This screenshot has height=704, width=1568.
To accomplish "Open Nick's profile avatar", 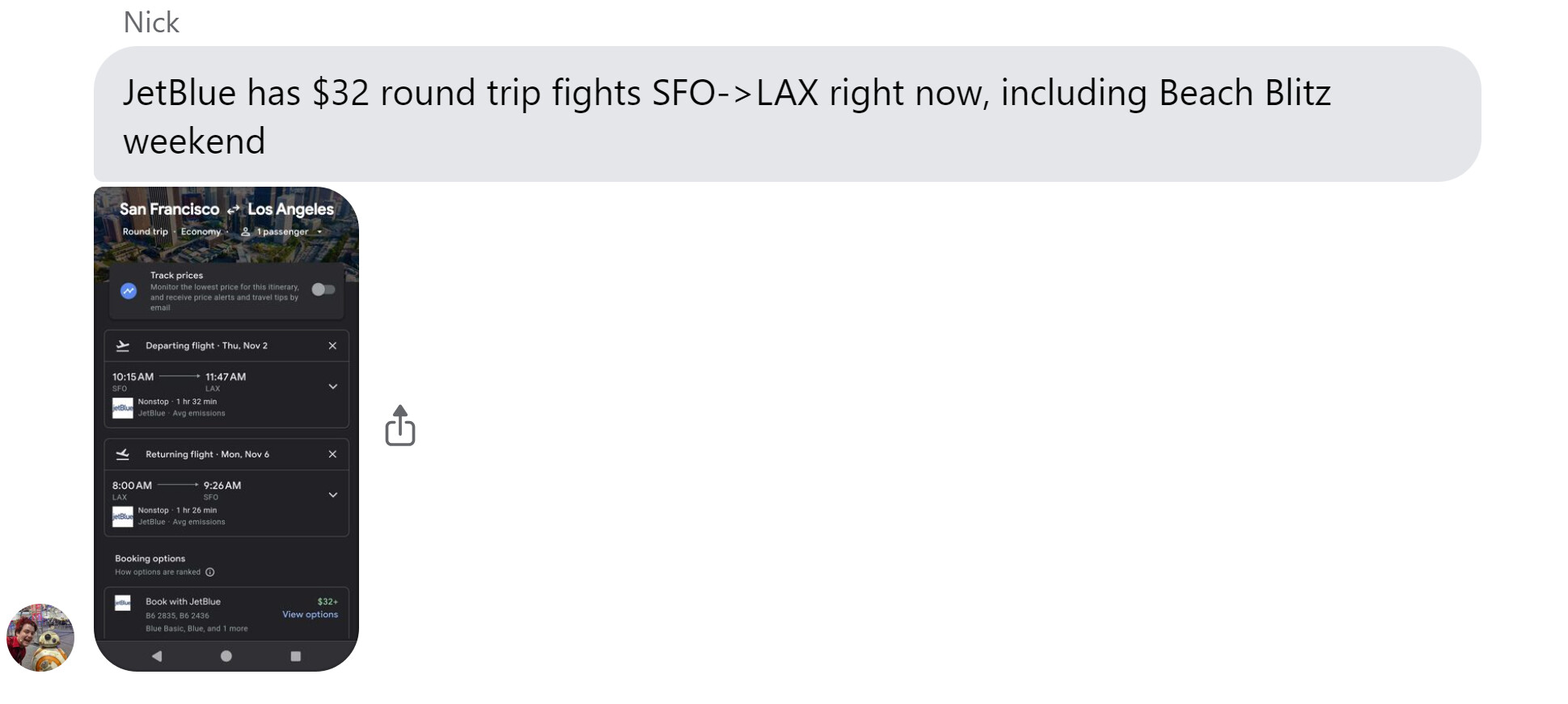I will click(x=40, y=638).
